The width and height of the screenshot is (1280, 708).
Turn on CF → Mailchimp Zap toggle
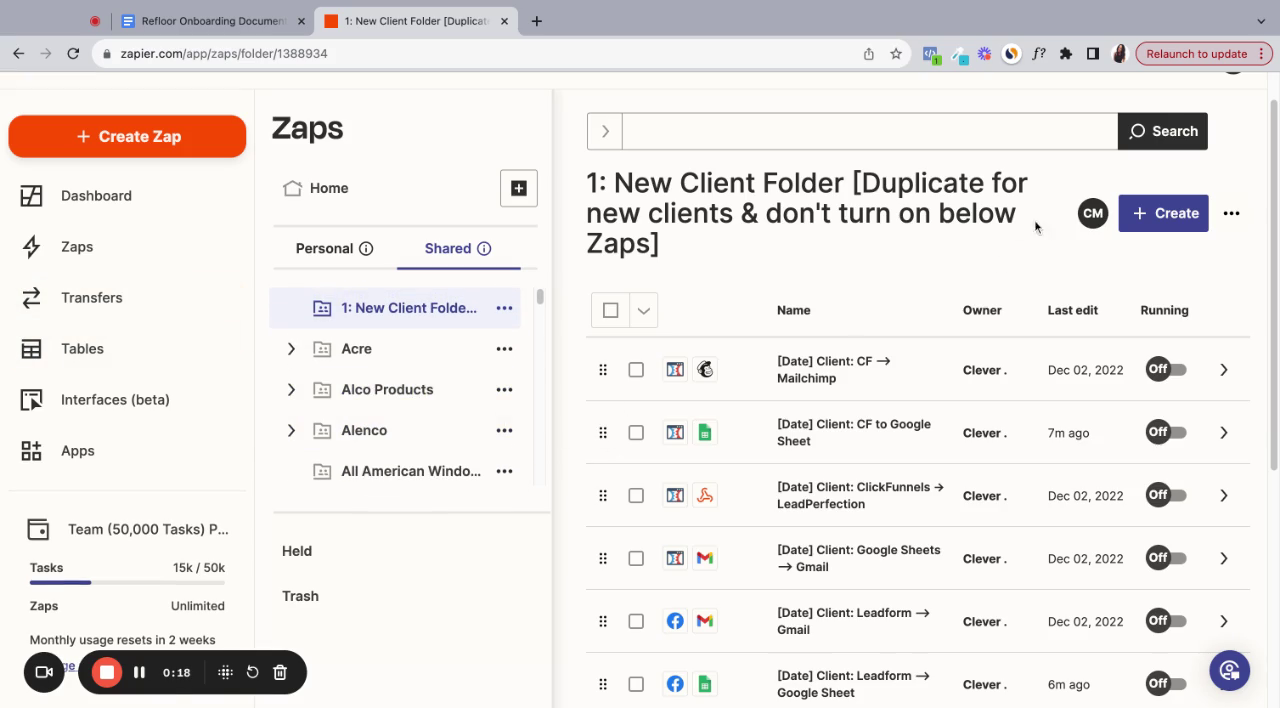tap(1166, 370)
